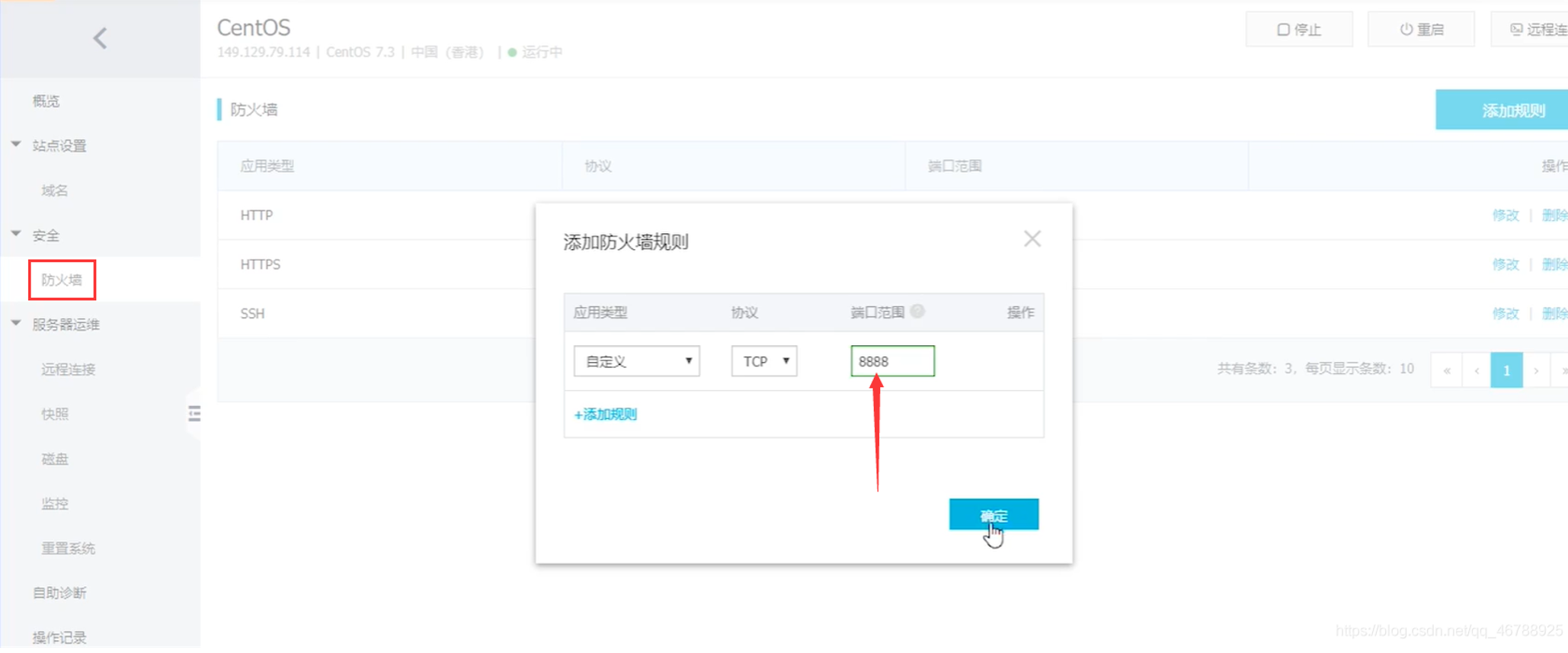Click the IP address 149.129.79.114
Image resolution: width=1568 pixels, height=653 pixels.
click(264, 52)
